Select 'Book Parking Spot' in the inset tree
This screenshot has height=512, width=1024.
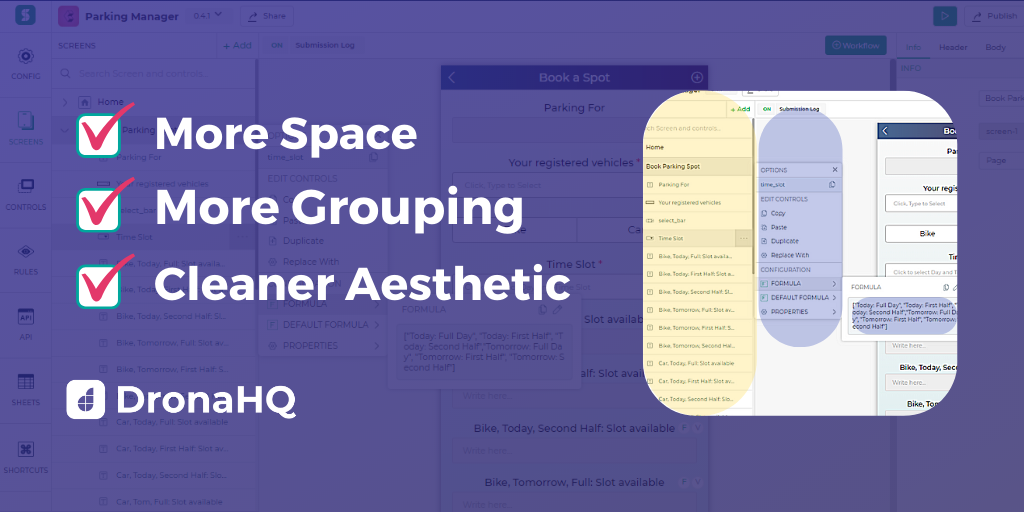coord(697,167)
